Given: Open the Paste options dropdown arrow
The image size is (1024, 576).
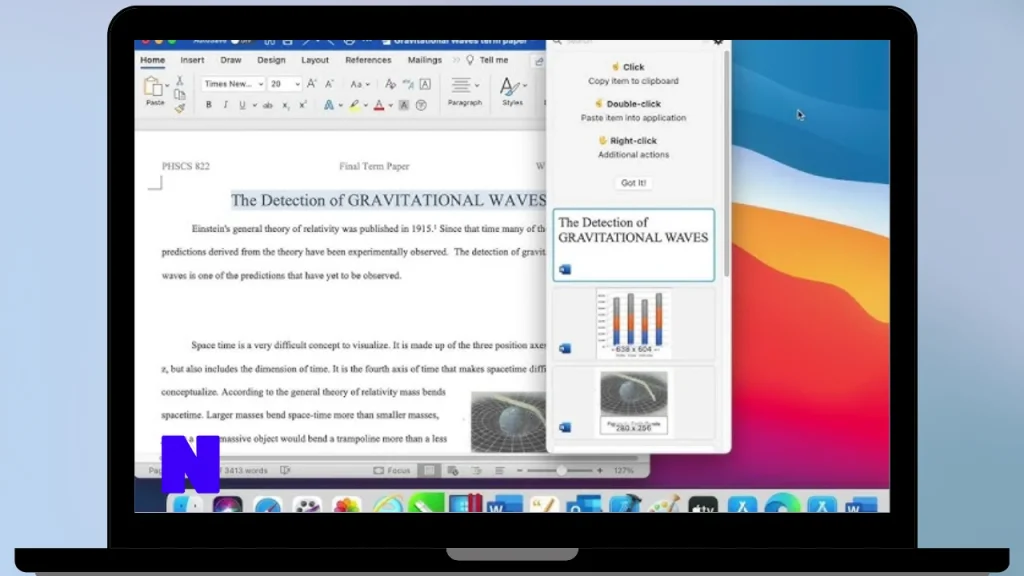Looking at the screenshot, I should (x=167, y=86).
